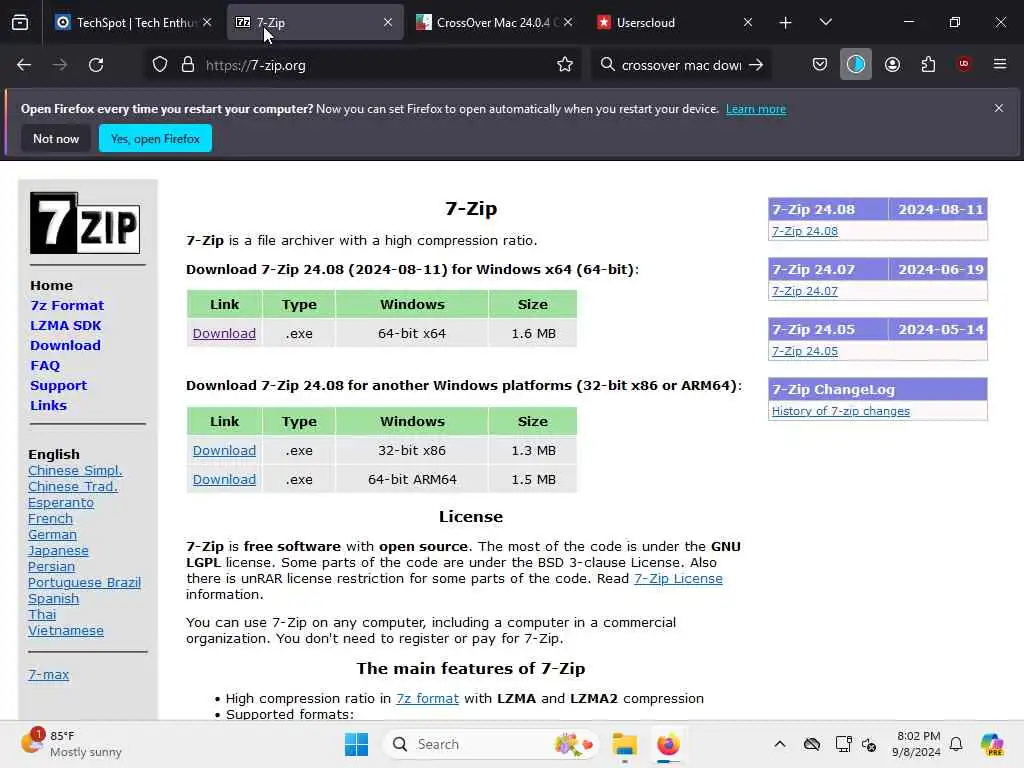Open the 7-Zip 24.05 news link
The width and height of the screenshot is (1024, 768).
(805, 351)
